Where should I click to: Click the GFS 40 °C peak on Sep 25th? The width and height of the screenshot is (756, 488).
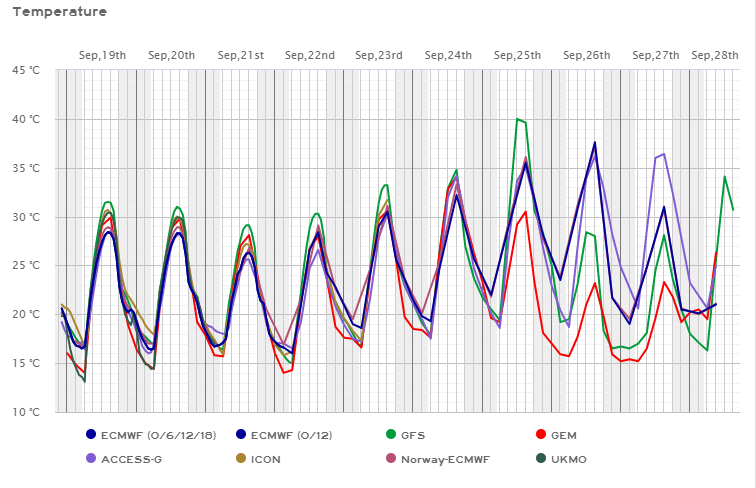[517, 119]
